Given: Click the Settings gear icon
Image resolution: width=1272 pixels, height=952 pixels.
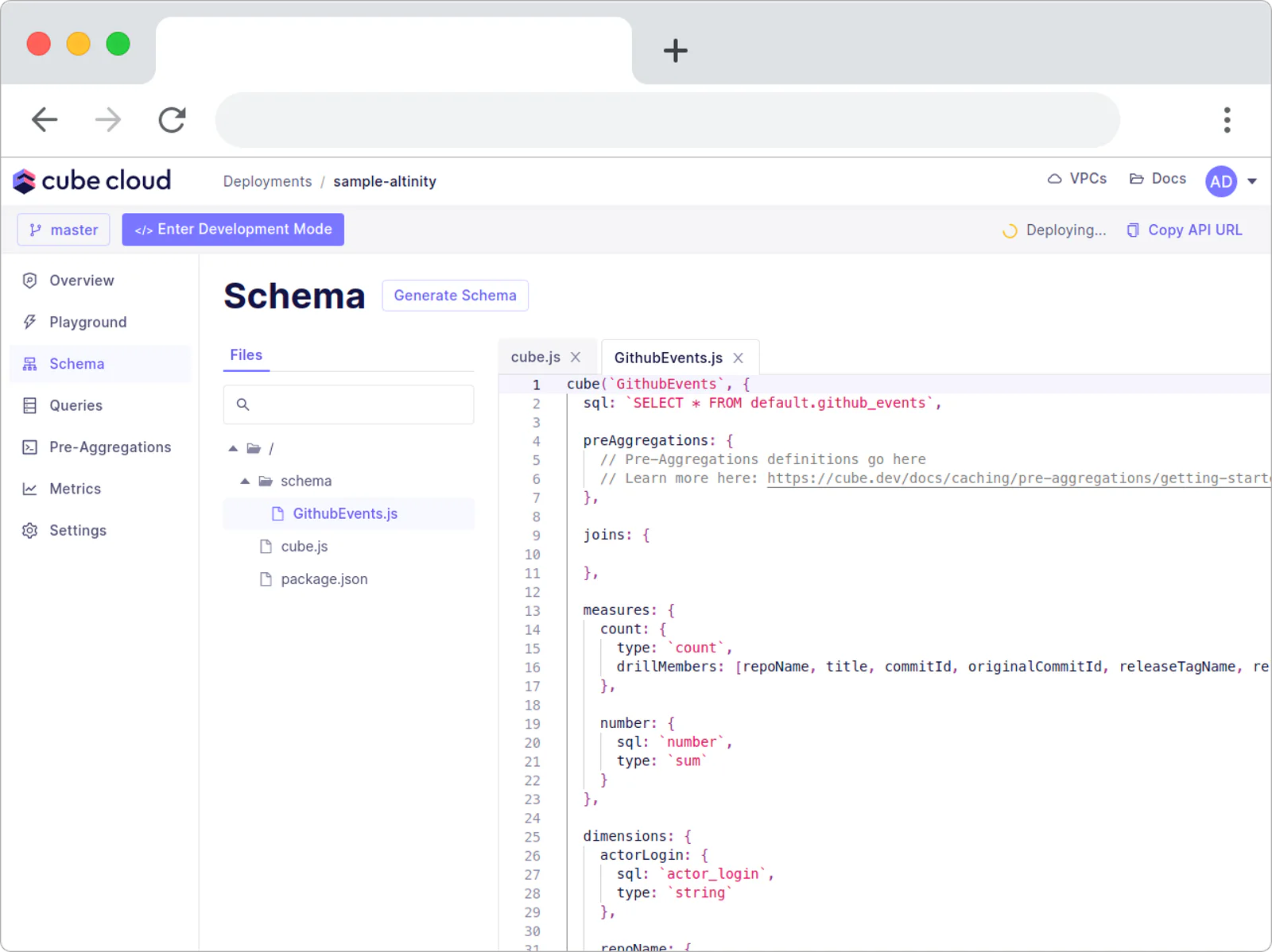Looking at the screenshot, I should (29, 530).
